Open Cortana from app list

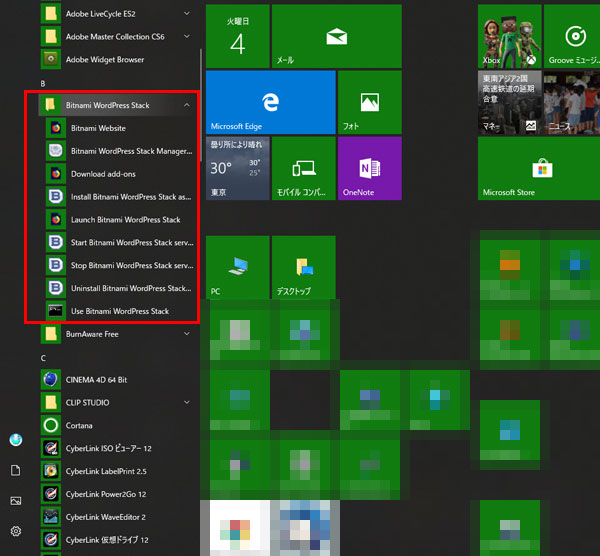pyautogui.click(x=119, y=426)
